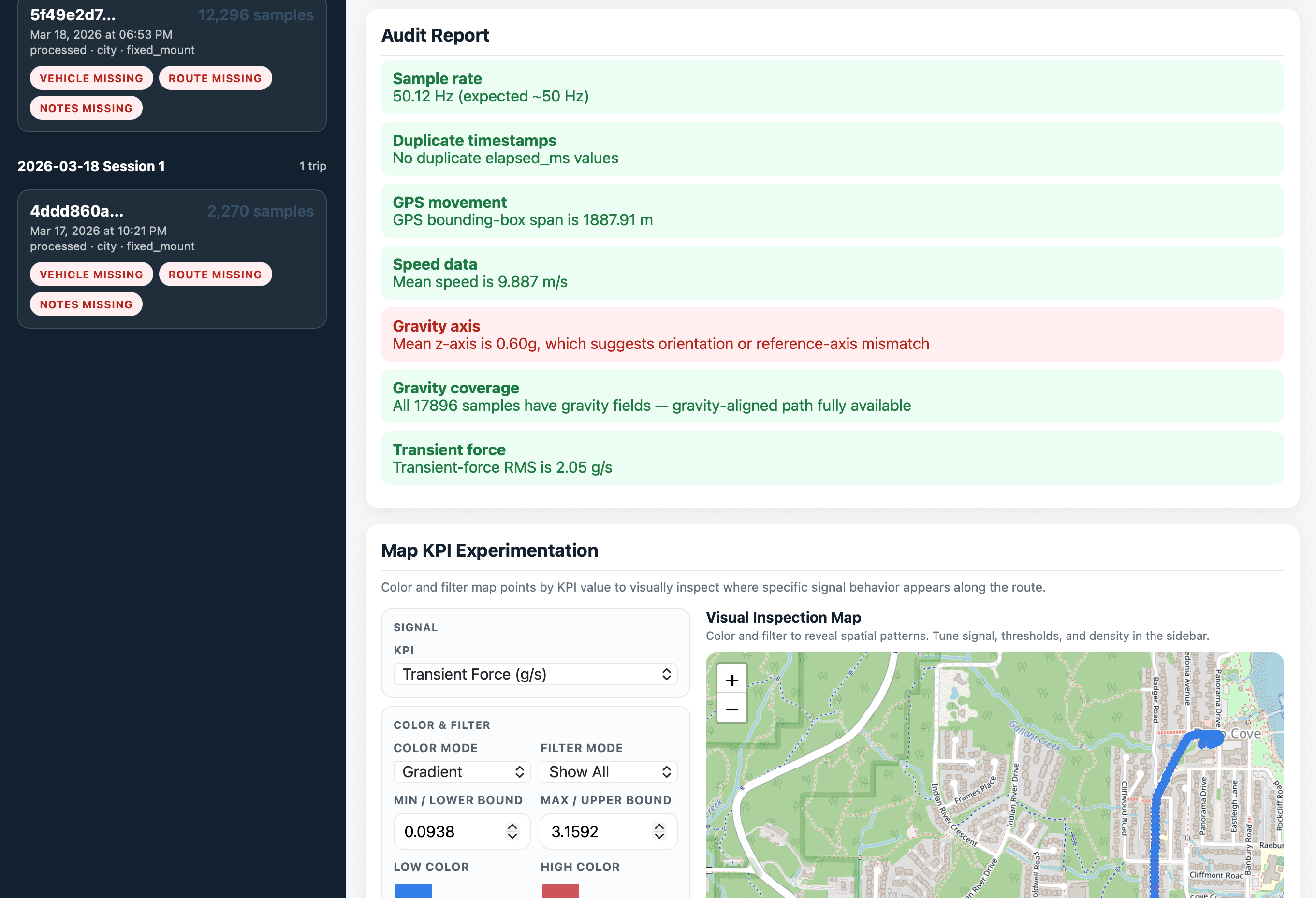This screenshot has height=898, width=1316.
Task: Click the 2026-03-18 Session 1 header
Action: pos(91,166)
